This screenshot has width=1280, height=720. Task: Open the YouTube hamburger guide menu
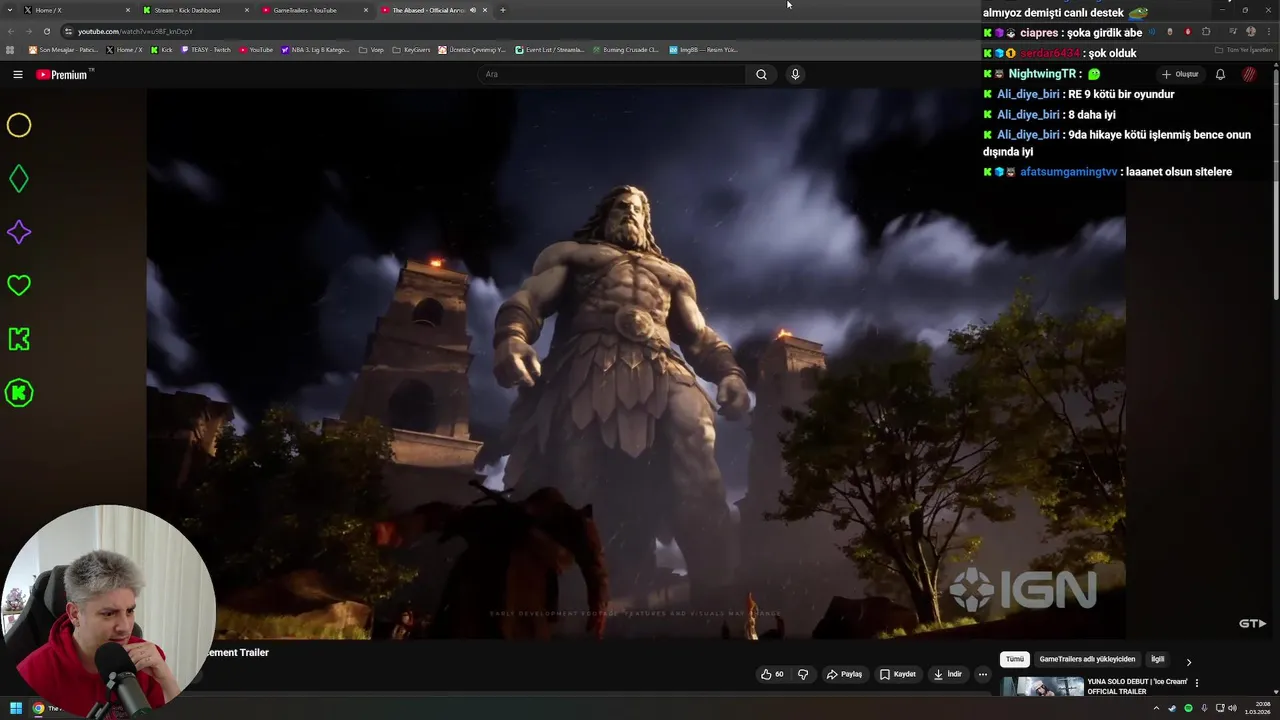point(18,74)
